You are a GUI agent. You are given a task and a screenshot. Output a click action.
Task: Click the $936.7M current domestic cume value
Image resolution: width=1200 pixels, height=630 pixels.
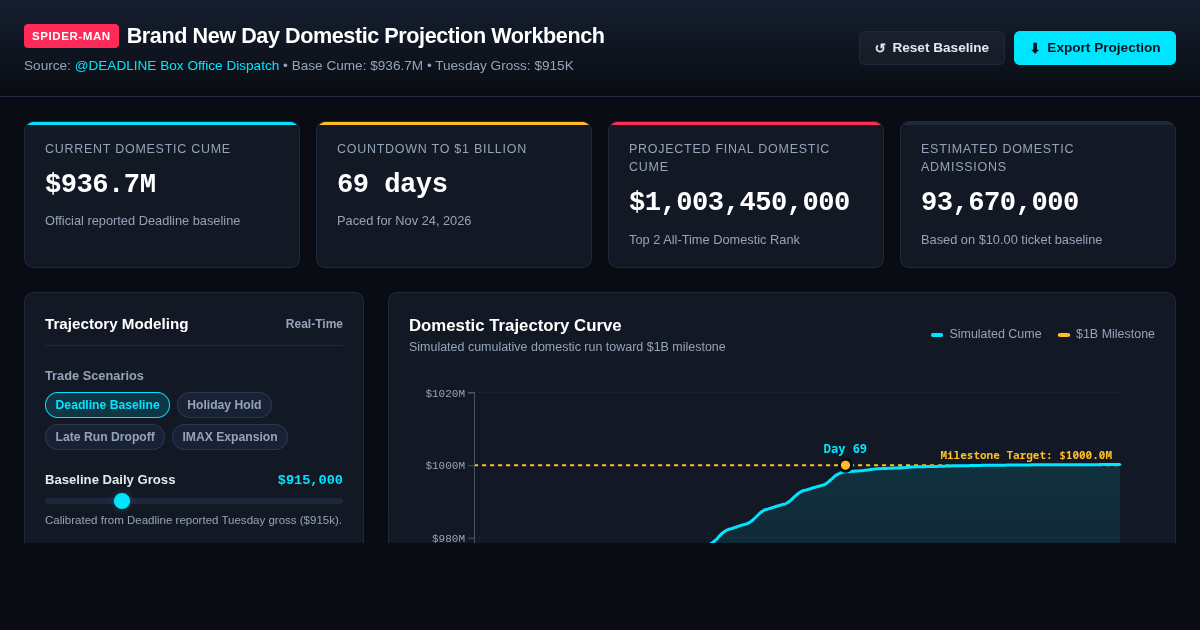[100, 184]
